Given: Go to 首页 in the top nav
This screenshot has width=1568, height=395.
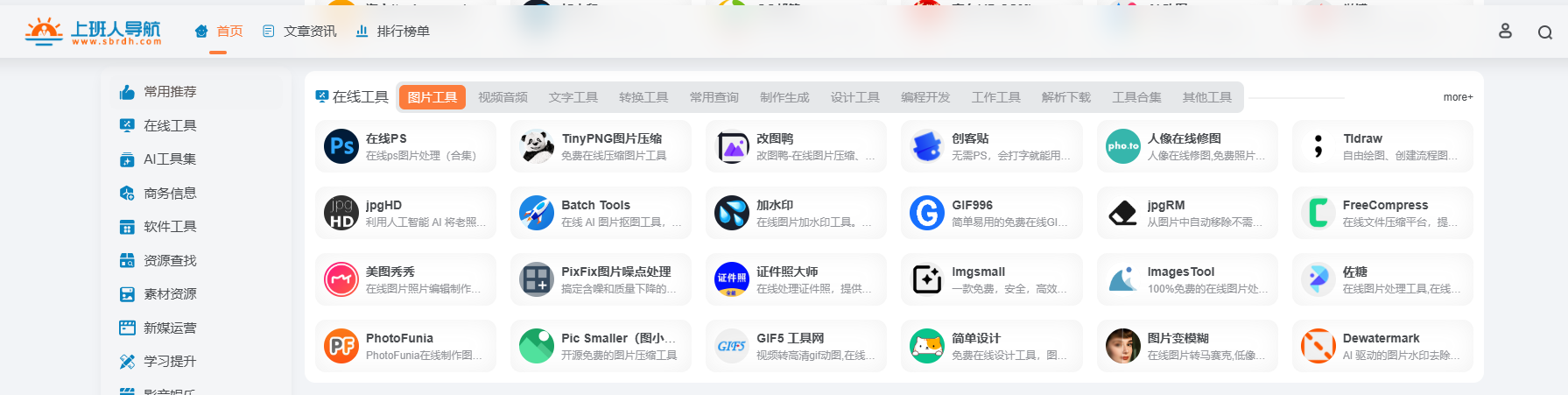Looking at the screenshot, I should click(x=219, y=32).
